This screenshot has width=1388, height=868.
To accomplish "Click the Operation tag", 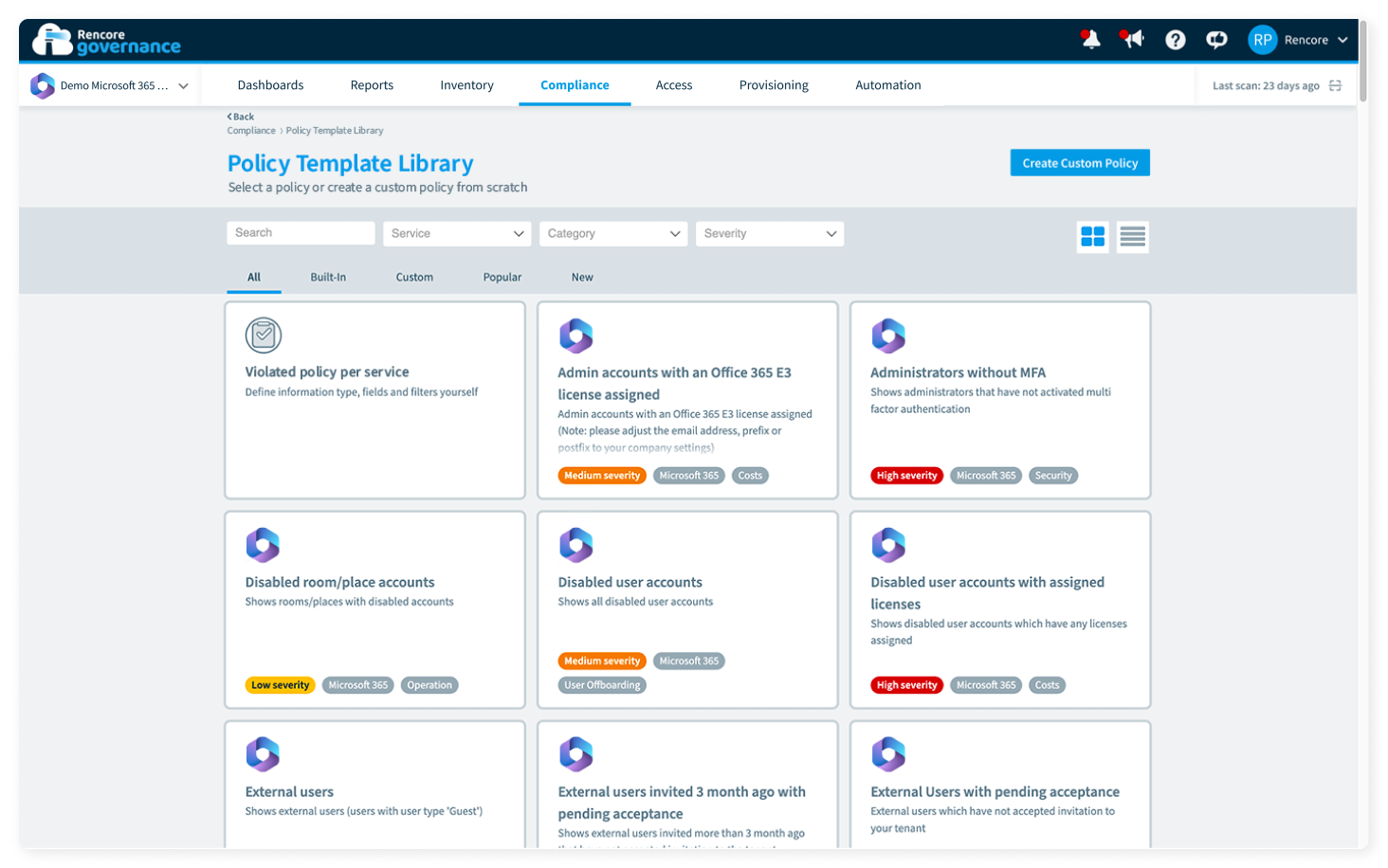I will [x=429, y=685].
